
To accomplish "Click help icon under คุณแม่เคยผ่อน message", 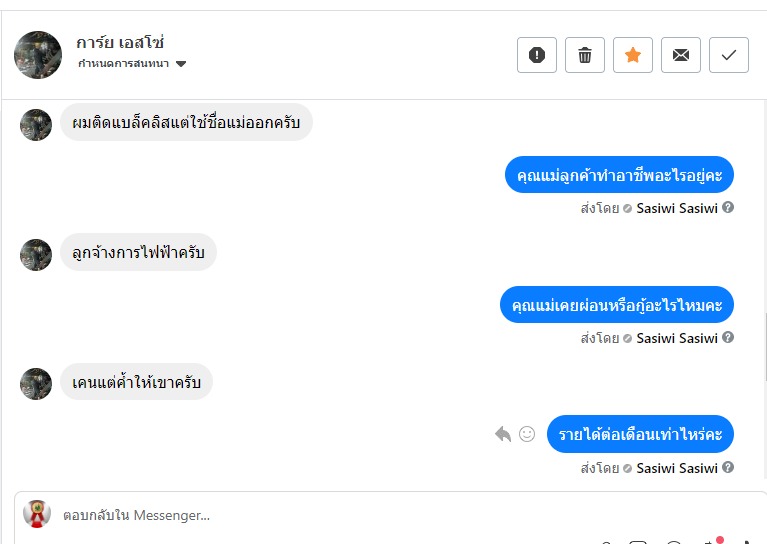I will pos(728,338).
